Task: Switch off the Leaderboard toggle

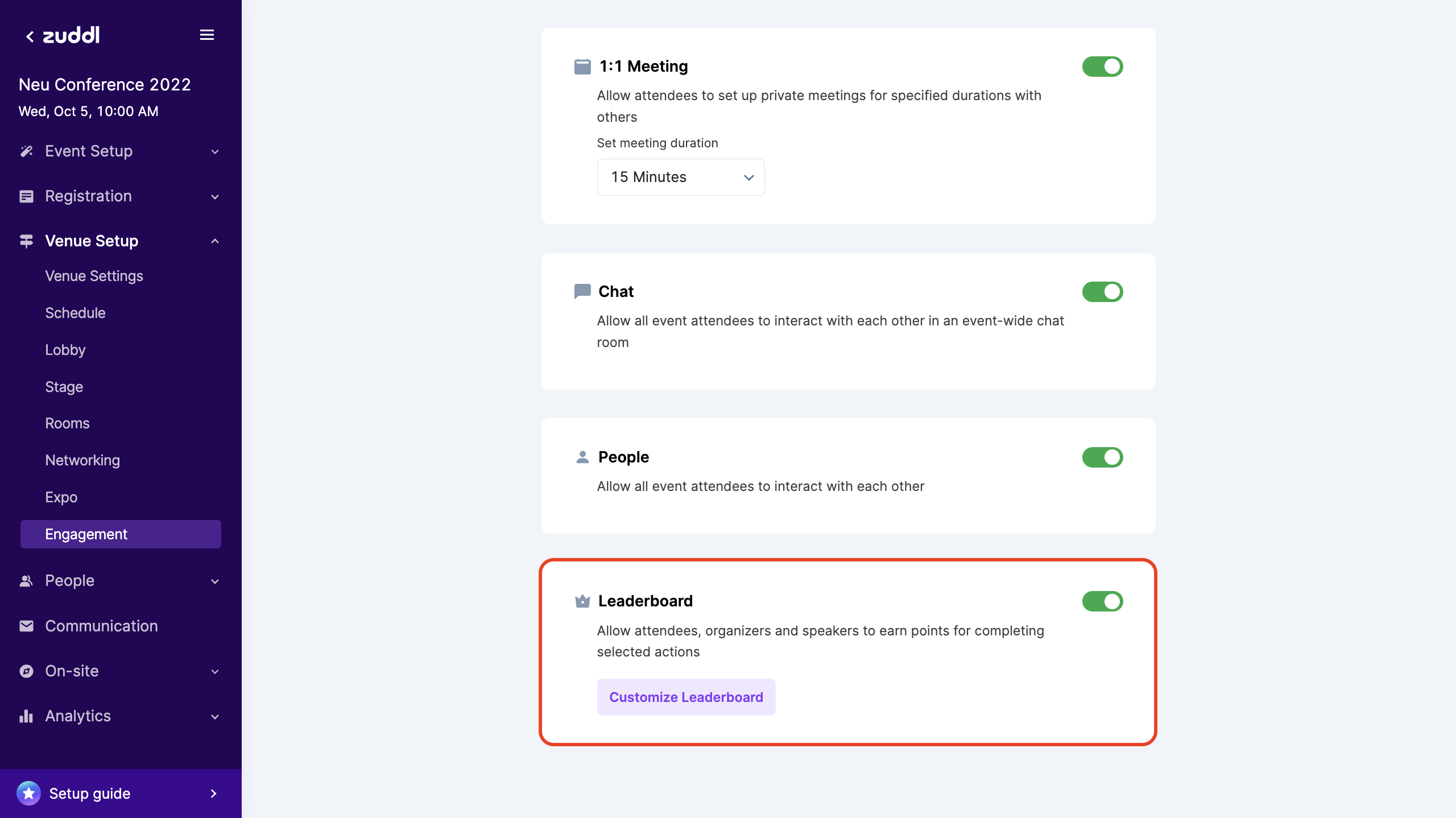Action: 1102,601
